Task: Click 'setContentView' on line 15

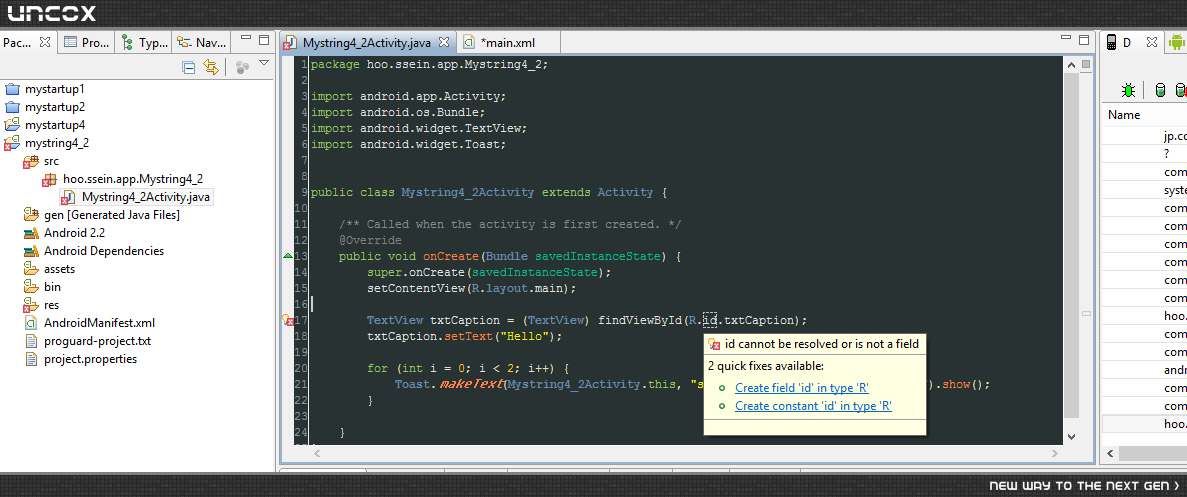Action: [416, 288]
